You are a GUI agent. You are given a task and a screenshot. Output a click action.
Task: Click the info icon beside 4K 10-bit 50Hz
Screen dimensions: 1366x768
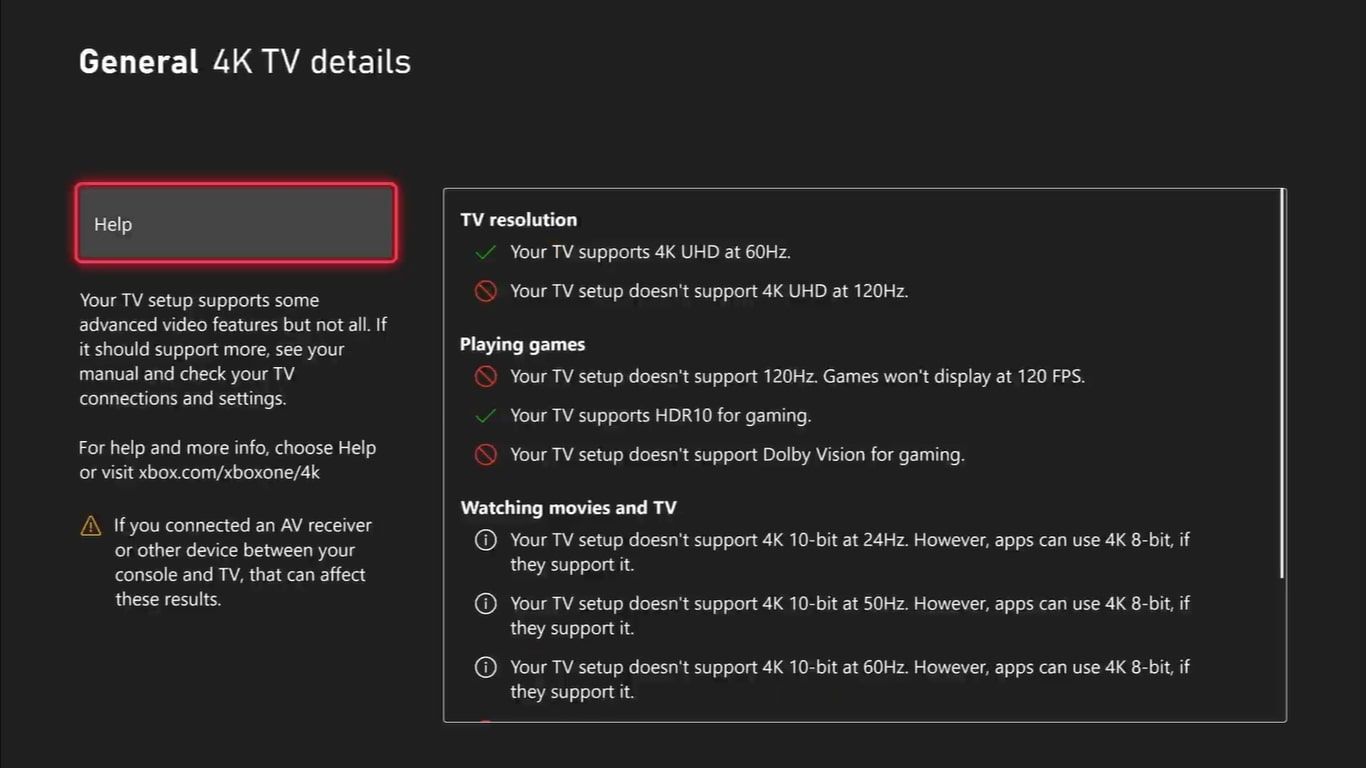tap(486, 603)
